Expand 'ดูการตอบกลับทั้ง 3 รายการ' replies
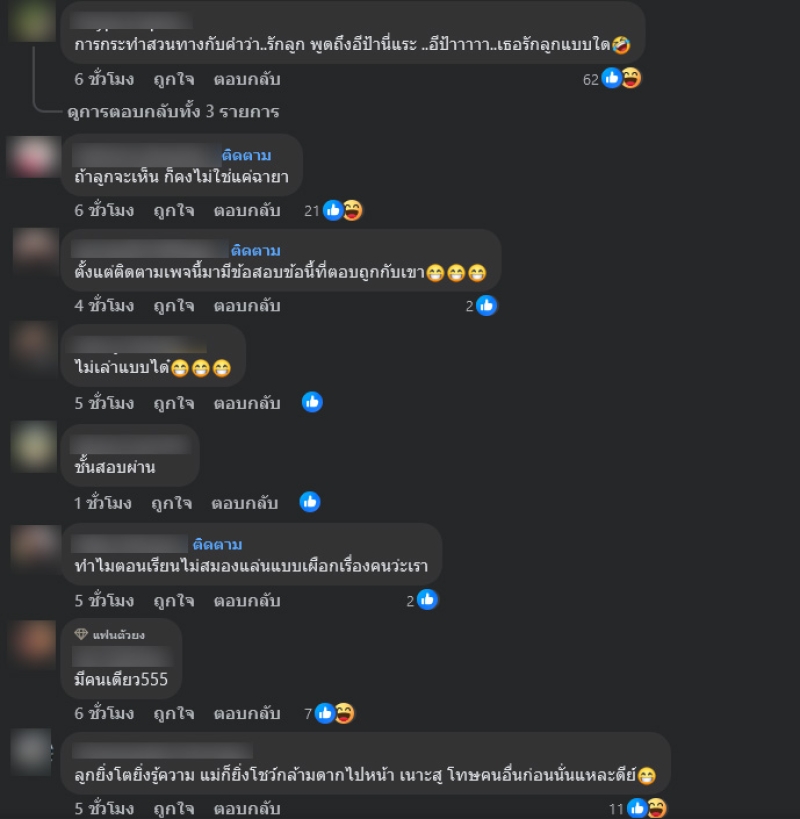Screen dimensions: 800x819 pos(173,112)
